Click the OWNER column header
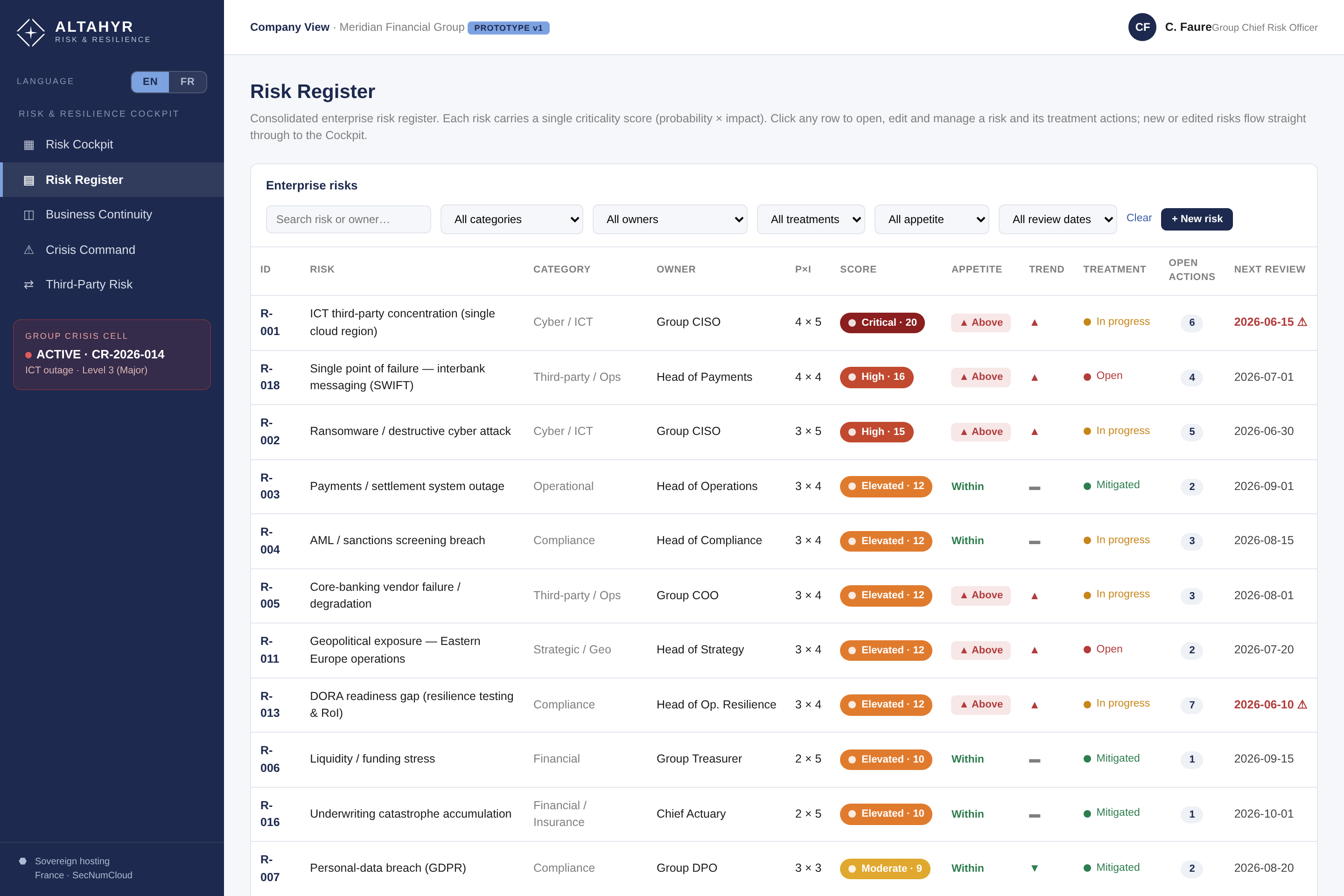The width and height of the screenshot is (1344, 896). tap(675, 269)
